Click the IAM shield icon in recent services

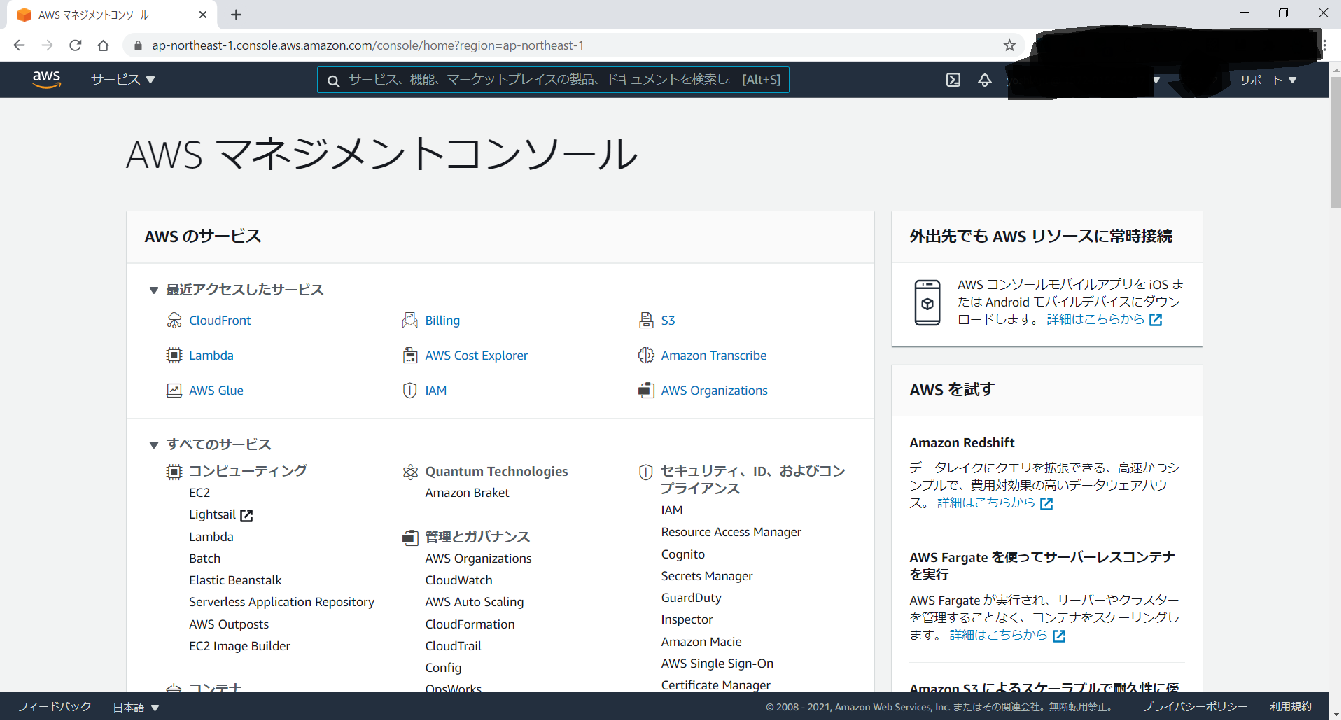click(410, 391)
